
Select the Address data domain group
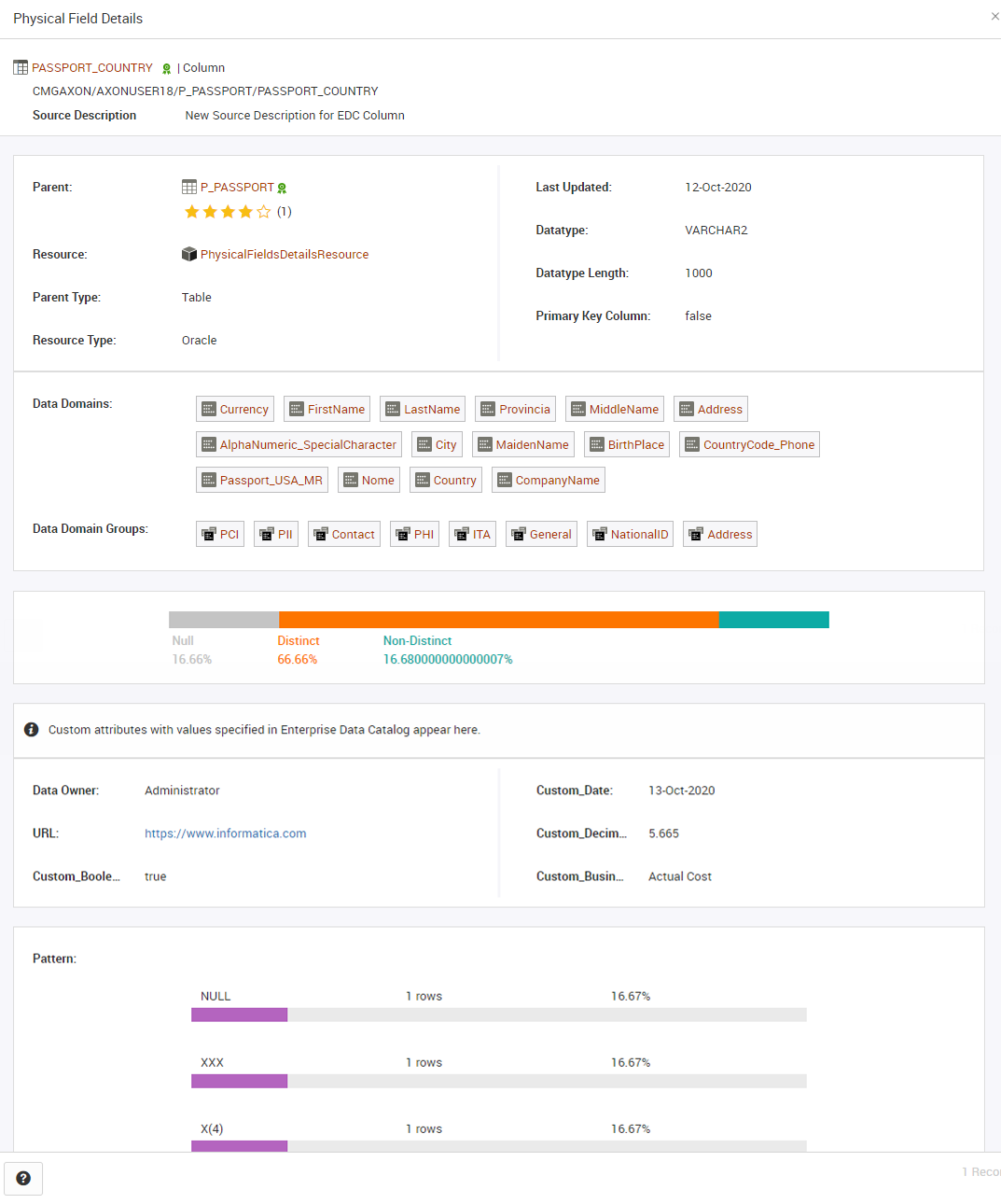tap(720, 534)
